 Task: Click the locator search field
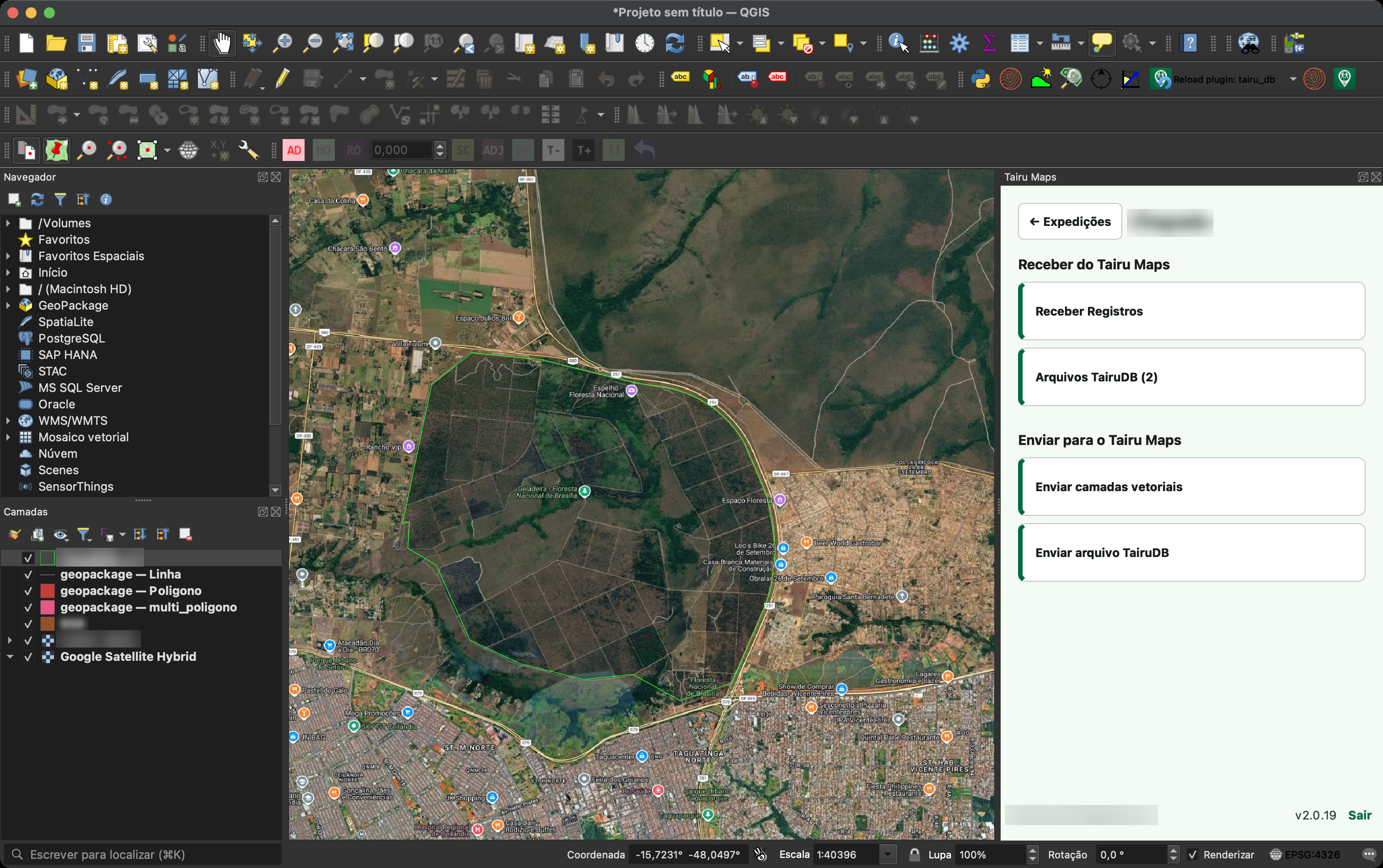142,855
